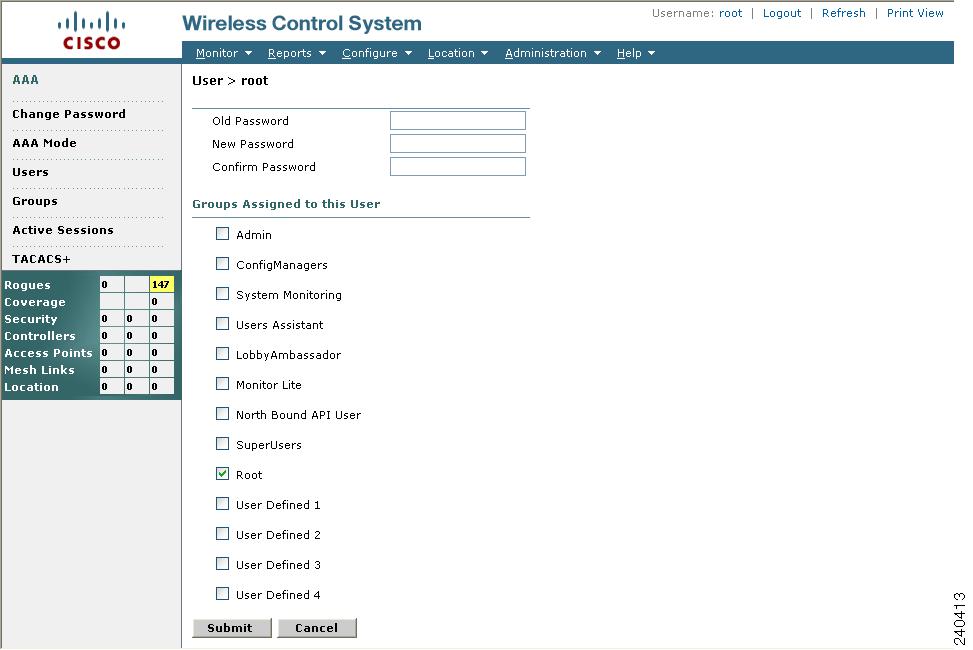This screenshot has width=973, height=650.
Task: Click the AAA sidebar heading
Action: tap(25, 79)
